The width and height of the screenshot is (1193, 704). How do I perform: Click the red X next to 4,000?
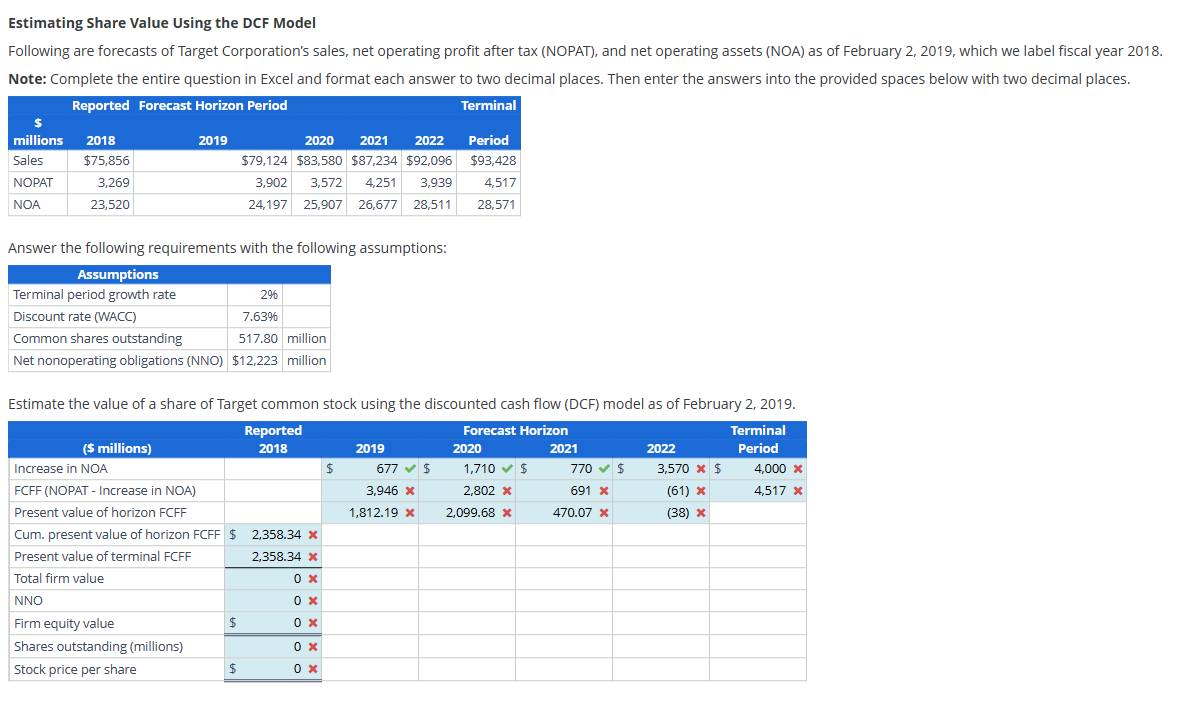click(797, 469)
